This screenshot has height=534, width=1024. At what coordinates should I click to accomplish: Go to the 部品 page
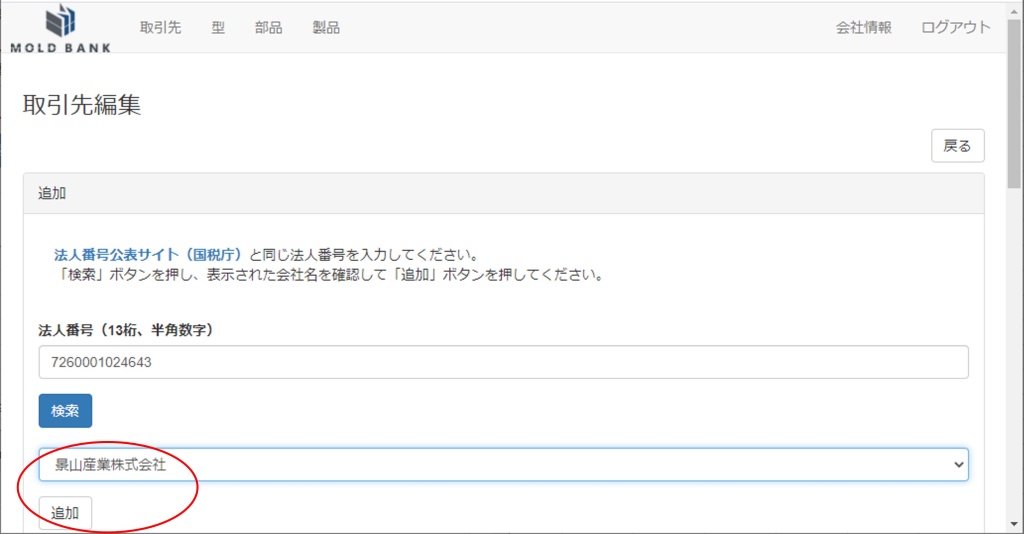click(268, 28)
